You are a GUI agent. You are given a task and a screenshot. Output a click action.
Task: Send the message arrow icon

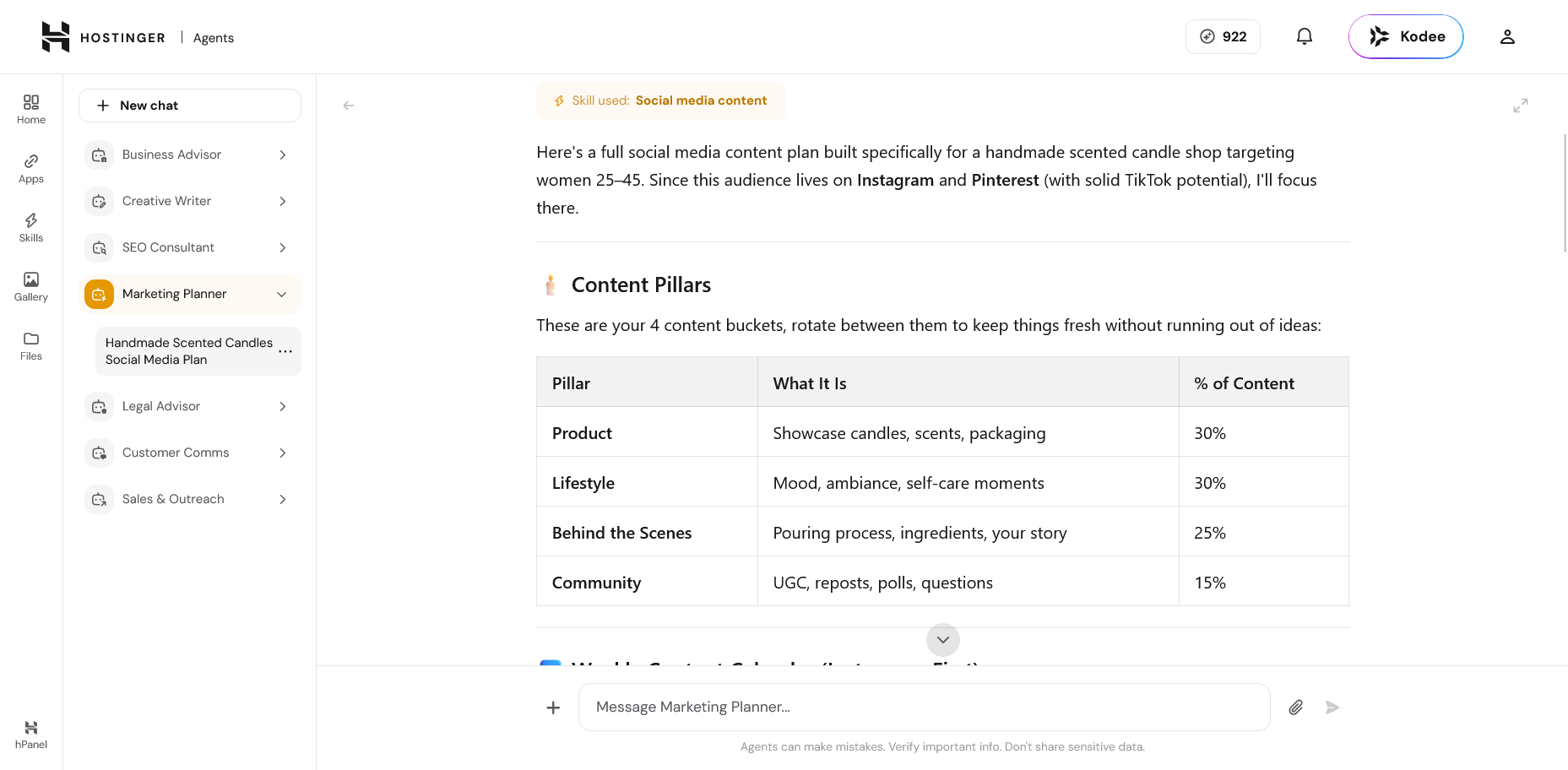click(1332, 708)
